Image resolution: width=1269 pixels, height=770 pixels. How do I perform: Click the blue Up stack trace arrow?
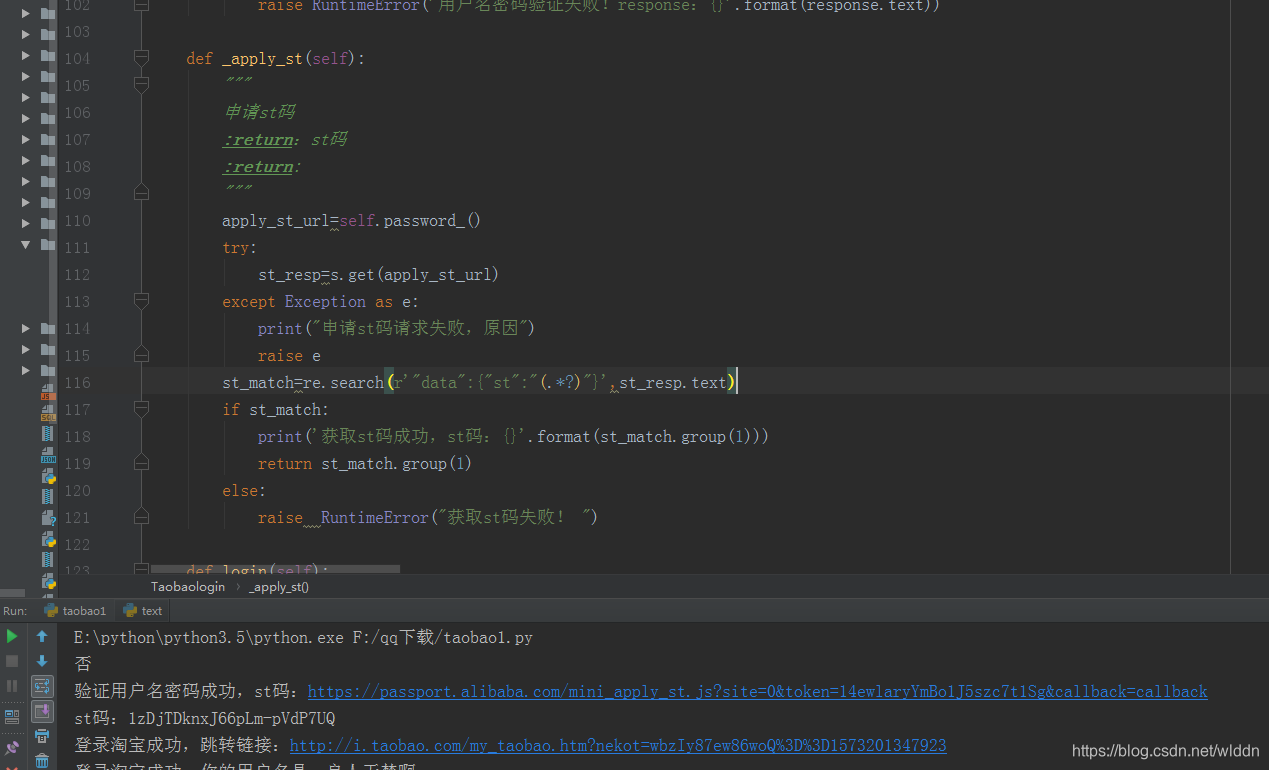42,636
